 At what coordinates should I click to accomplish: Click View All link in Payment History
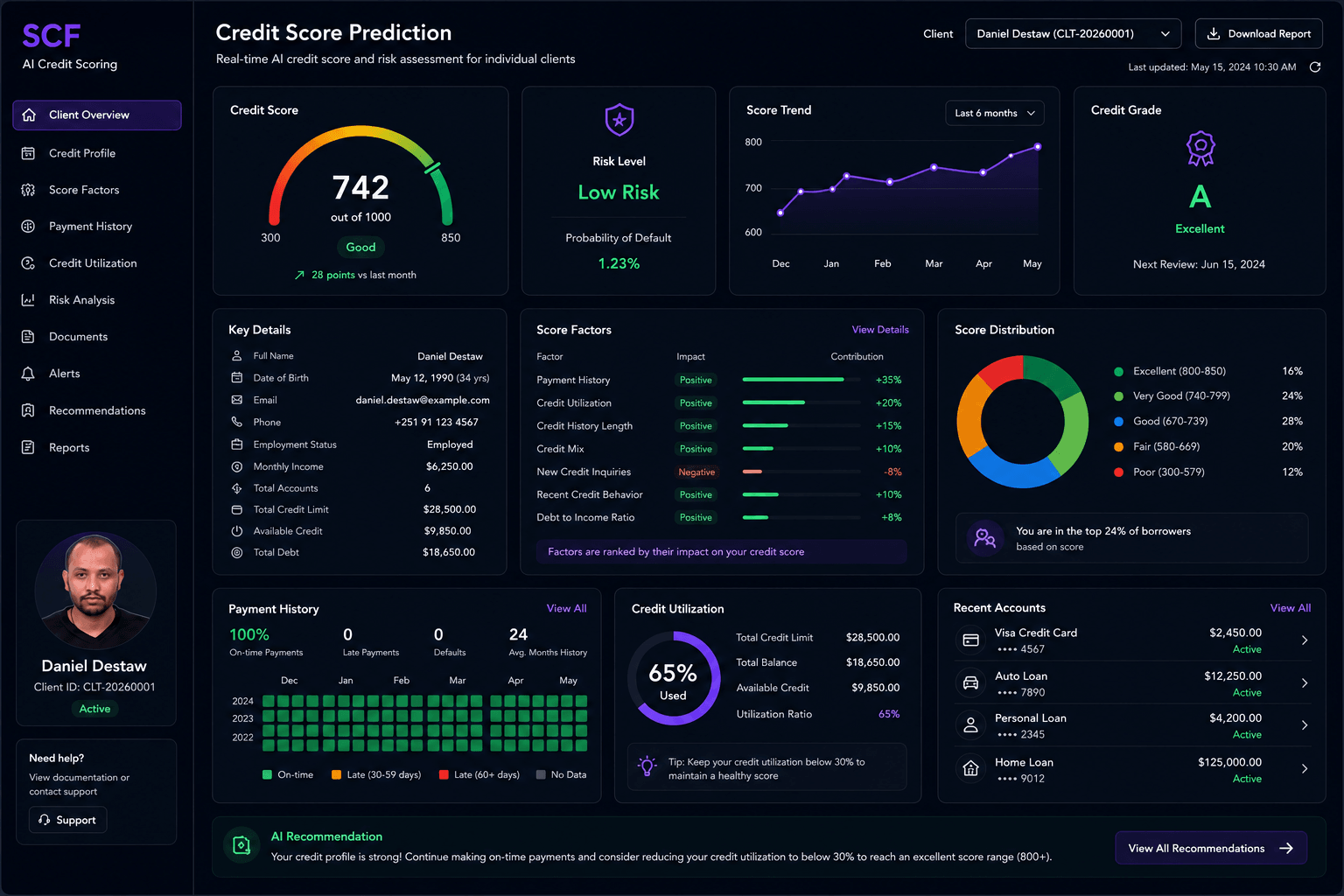tap(567, 608)
